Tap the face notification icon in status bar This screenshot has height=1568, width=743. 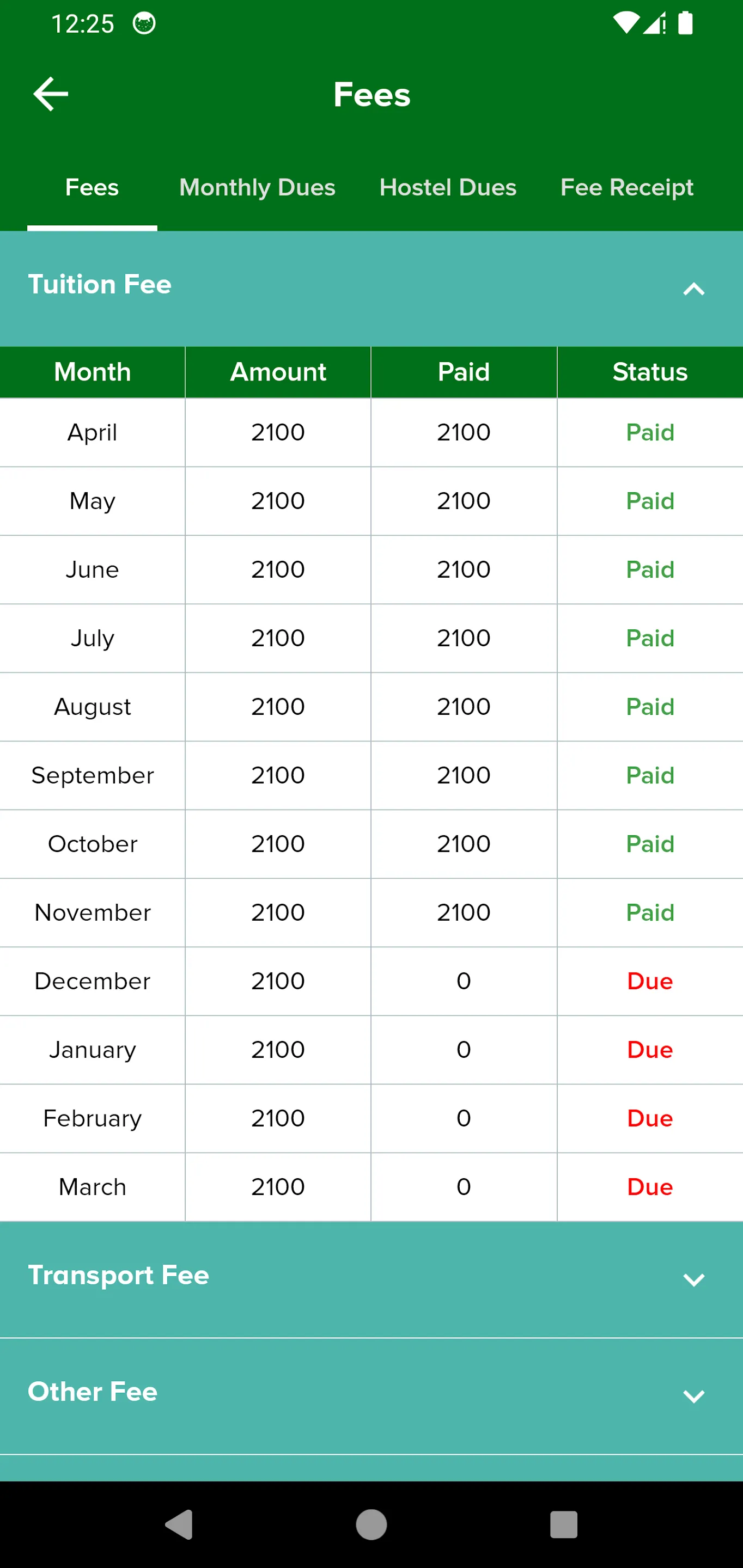tap(144, 24)
